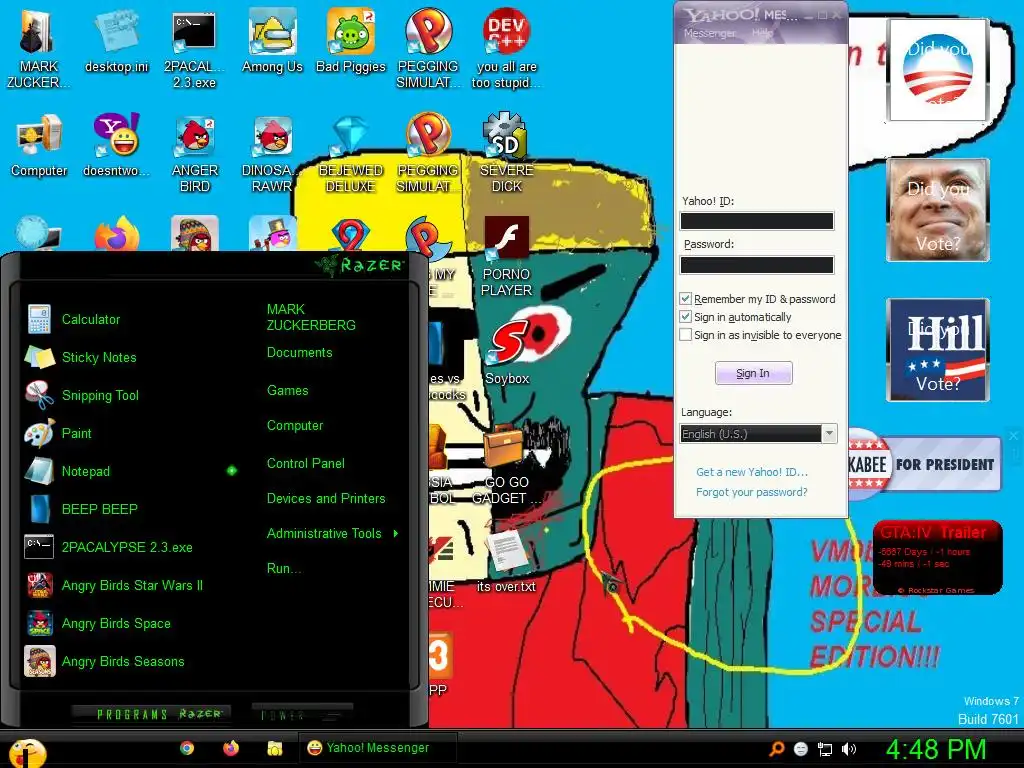This screenshot has height=768, width=1024.
Task: Click the Password input field
Action: (x=757, y=264)
